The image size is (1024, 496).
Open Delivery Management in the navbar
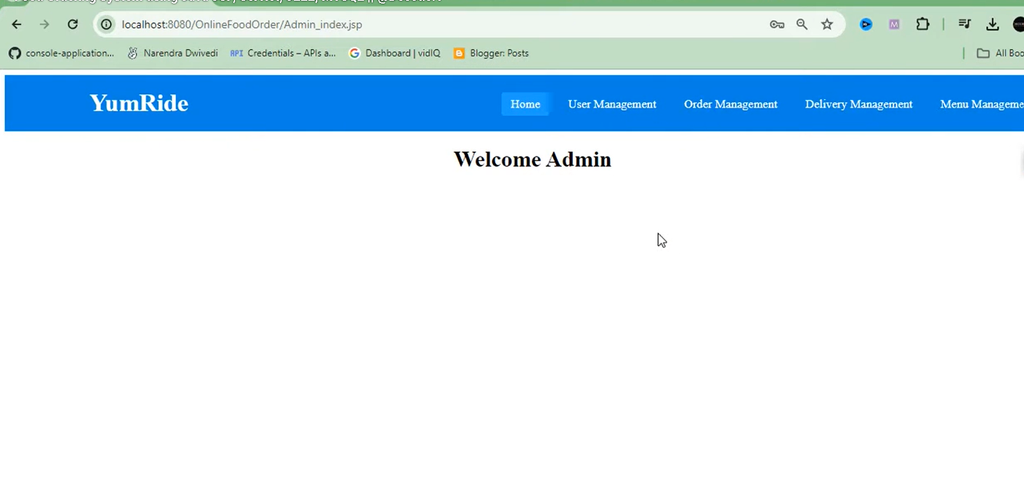click(859, 104)
